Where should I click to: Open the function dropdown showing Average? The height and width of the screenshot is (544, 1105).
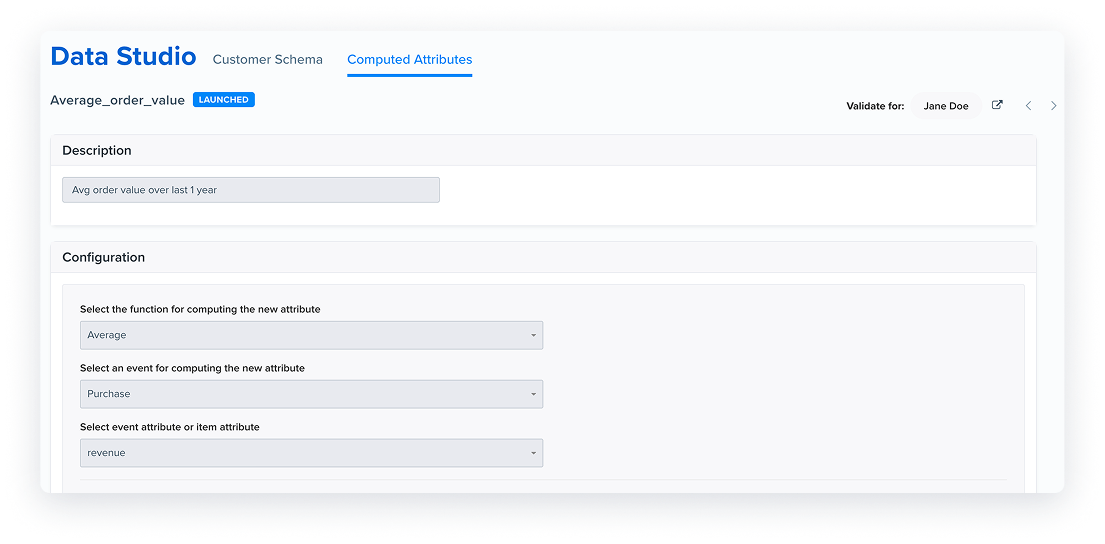pyautogui.click(x=311, y=335)
